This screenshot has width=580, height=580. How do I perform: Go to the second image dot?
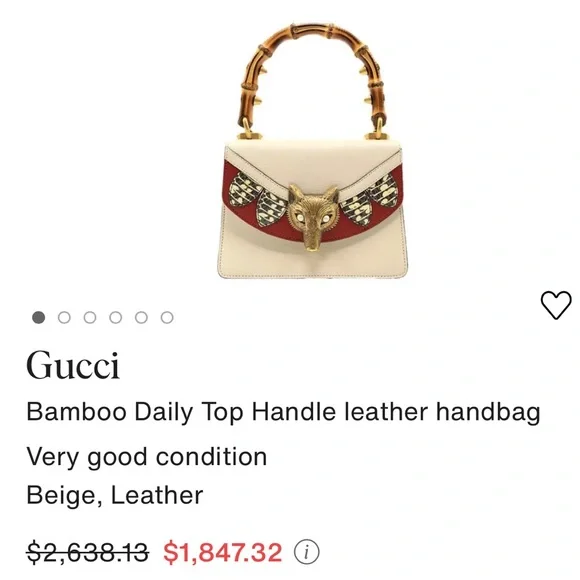pos(64,317)
